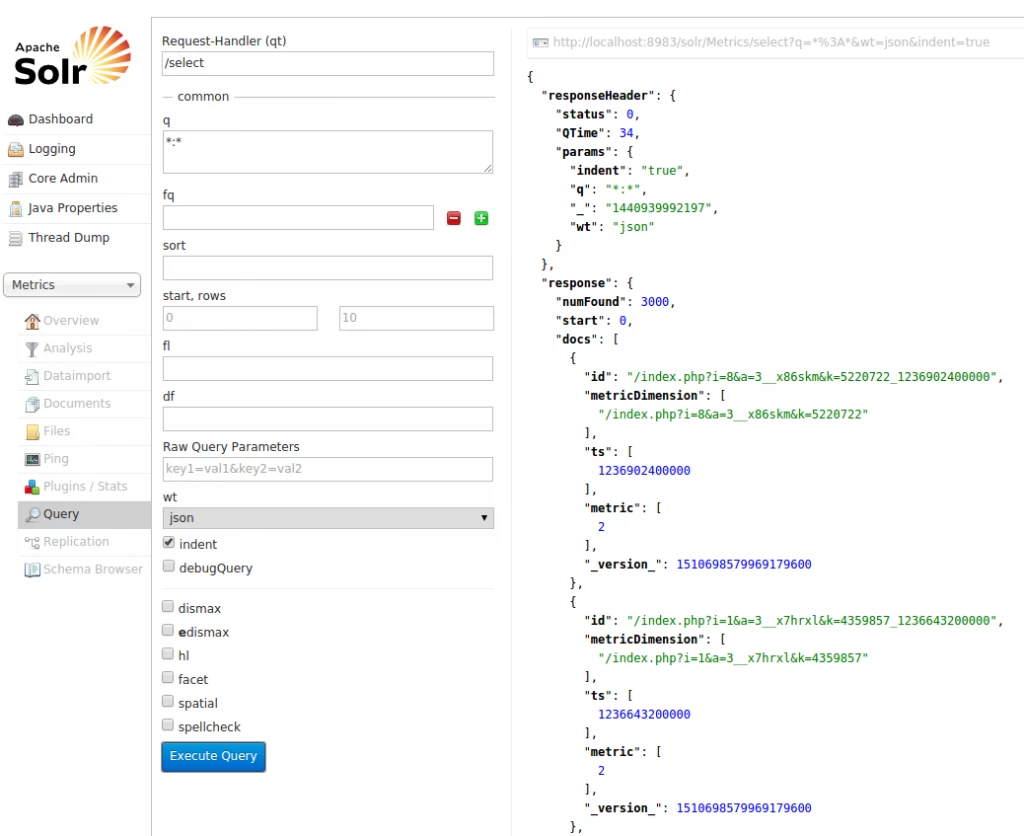Screen dimensions: 1024x836
Task: Click the Analysis funnel icon
Action: tap(32, 349)
